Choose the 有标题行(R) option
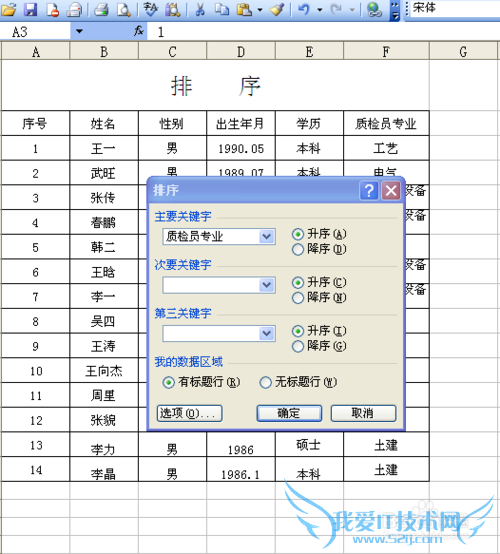This screenshot has height=554, width=500. (169, 382)
